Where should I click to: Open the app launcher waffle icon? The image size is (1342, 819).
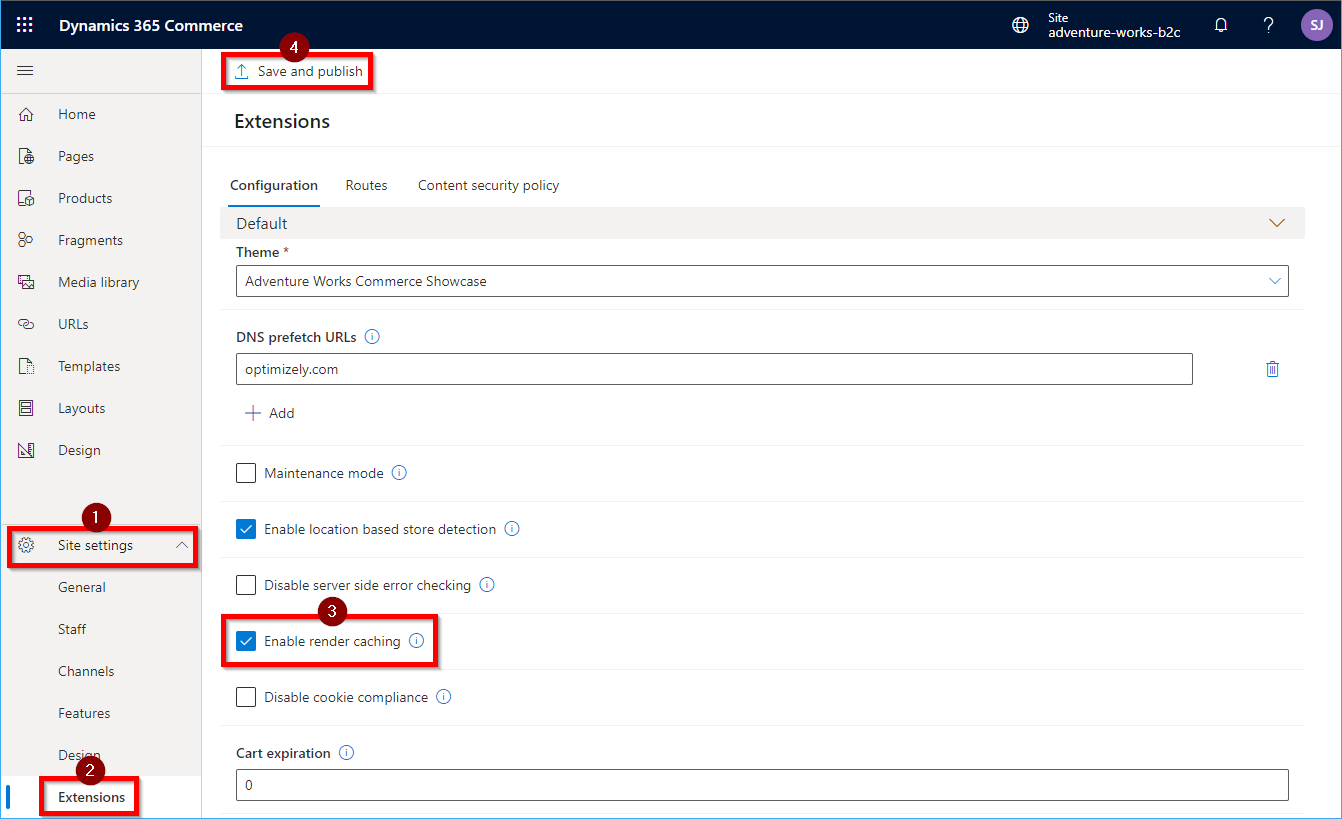(x=25, y=25)
